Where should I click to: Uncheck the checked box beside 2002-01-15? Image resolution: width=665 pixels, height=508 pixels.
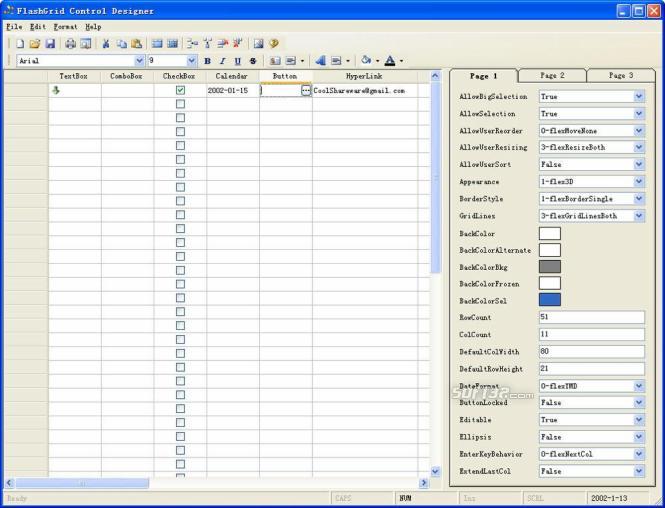coord(180,90)
